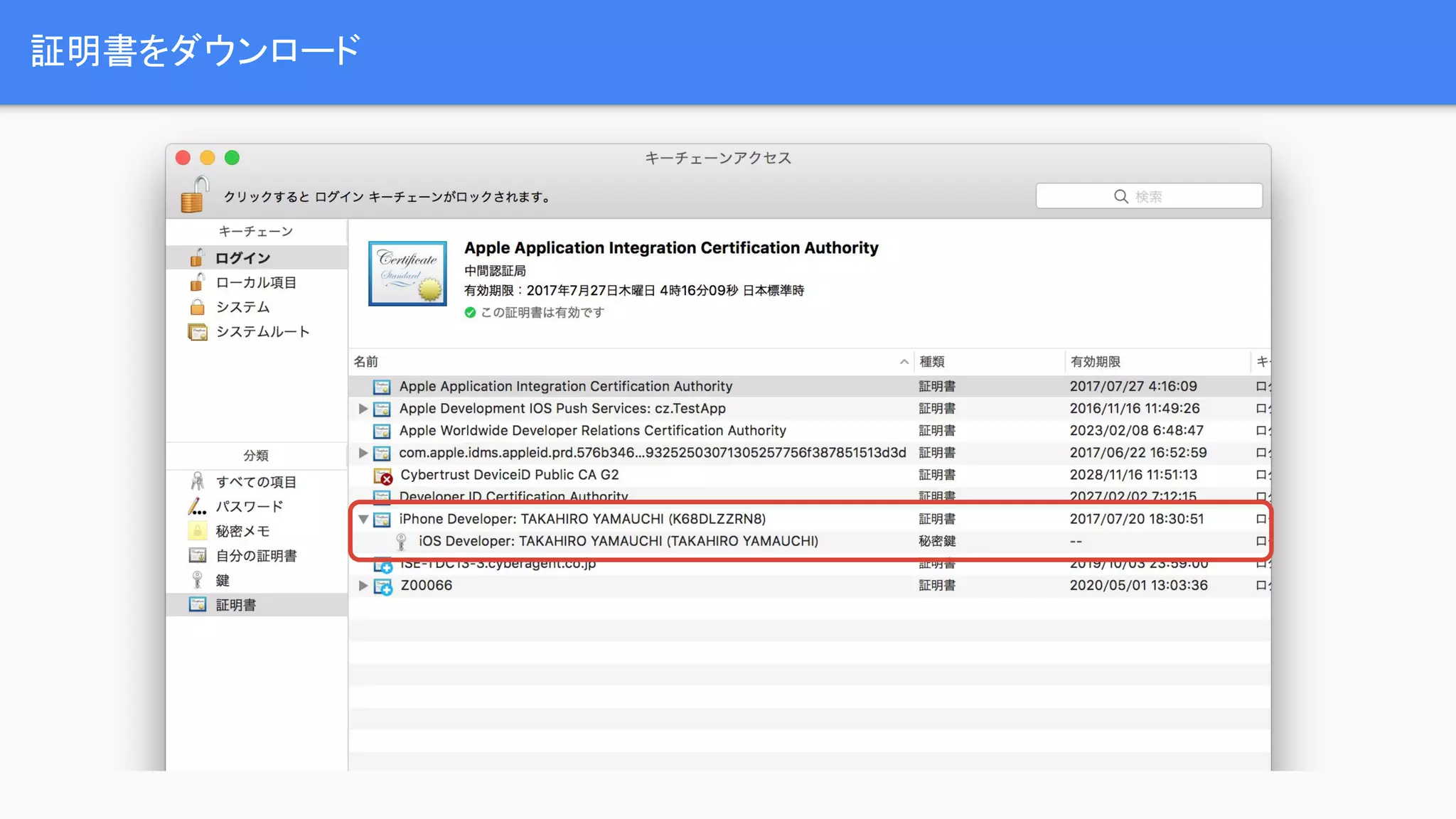Click the search field labeled 検索

pyautogui.click(x=1149, y=196)
